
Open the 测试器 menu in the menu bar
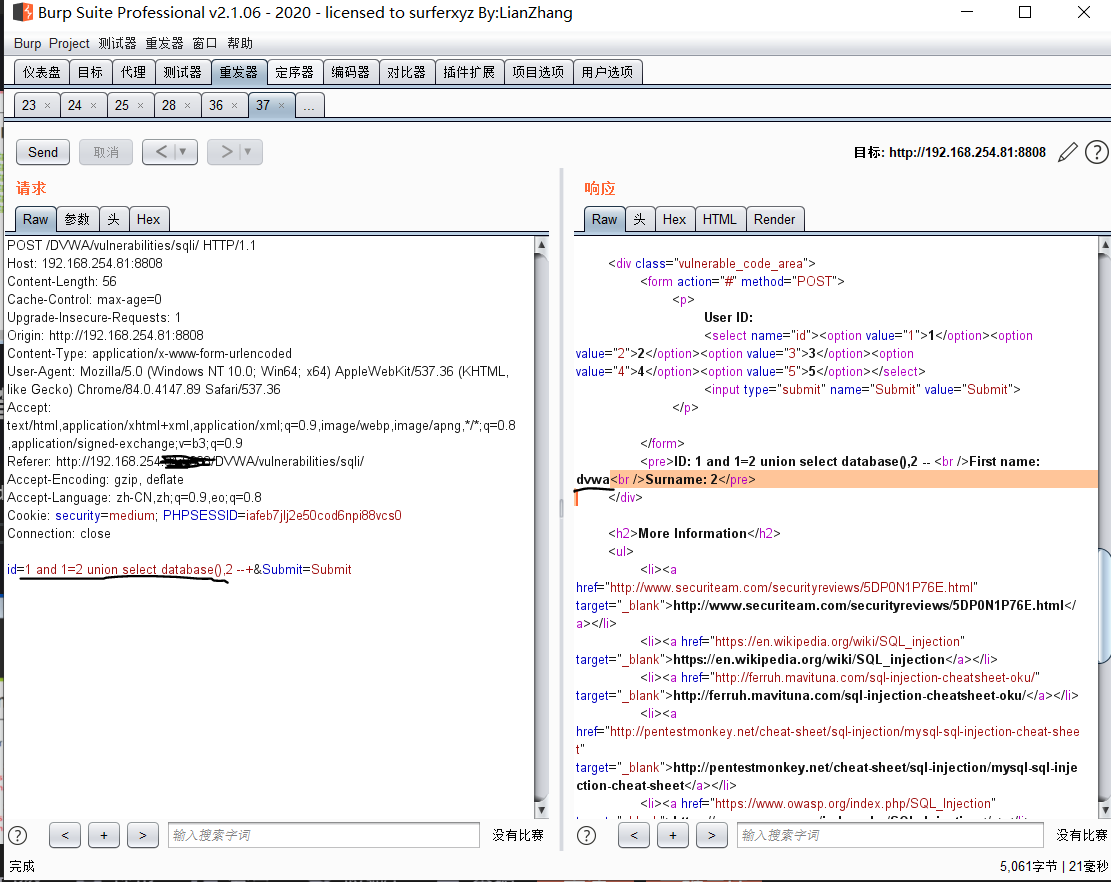coord(117,43)
